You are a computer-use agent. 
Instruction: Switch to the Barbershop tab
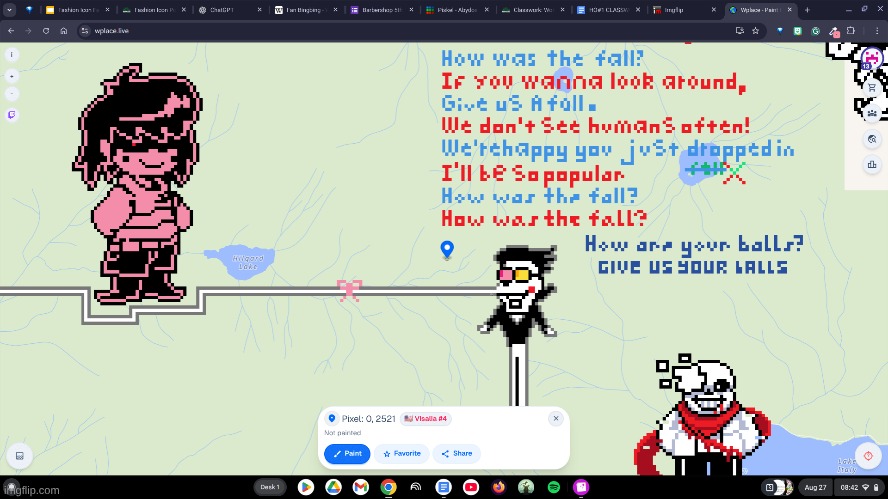point(381,10)
